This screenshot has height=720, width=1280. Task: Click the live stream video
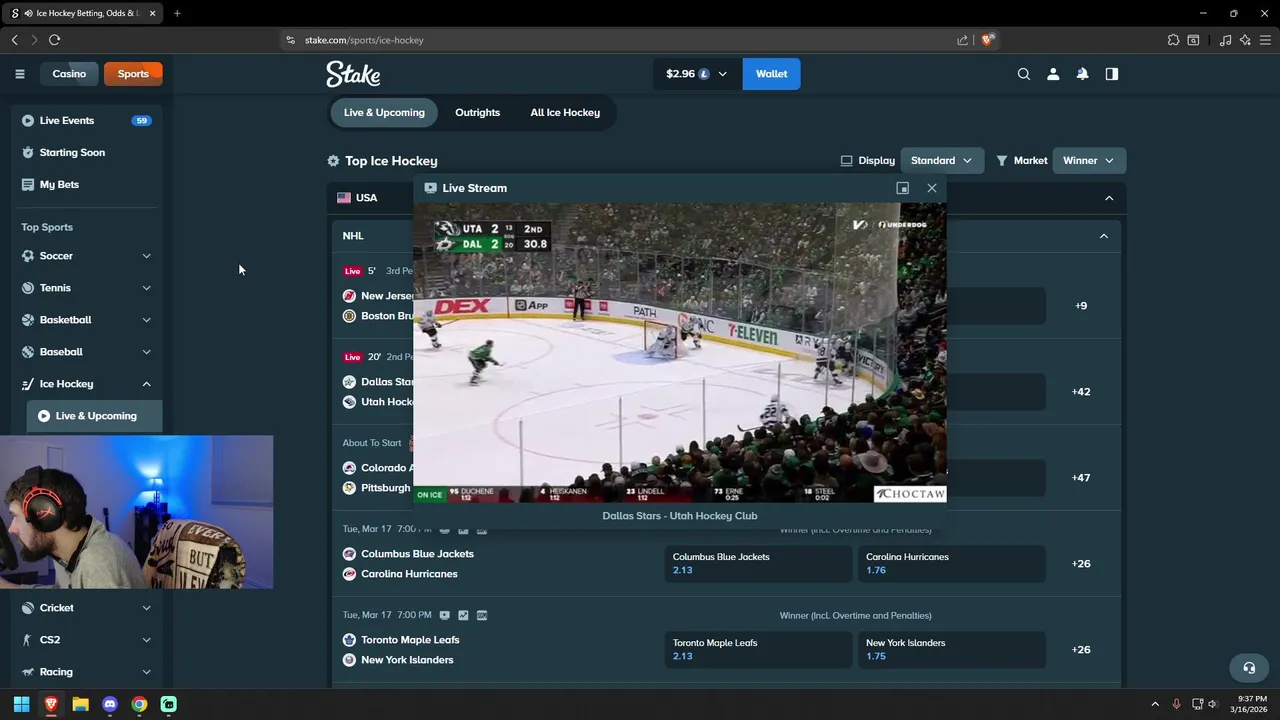click(680, 352)
